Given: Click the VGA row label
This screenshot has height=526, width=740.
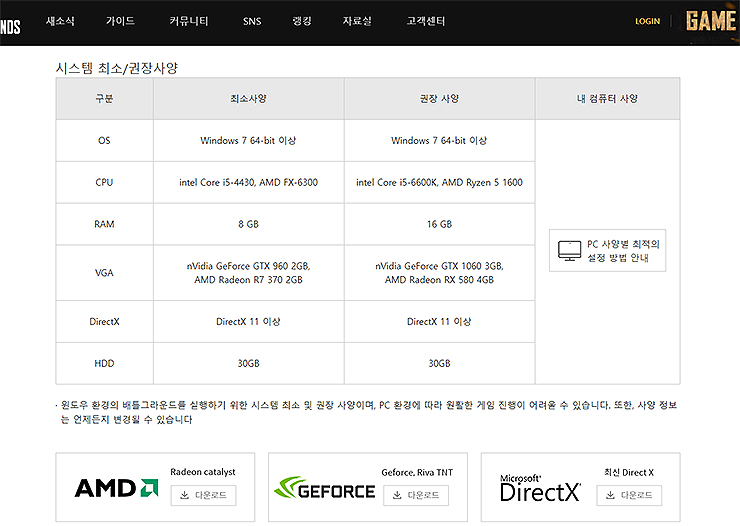Looking at the screenshot, I should pyautogui.click(x=104, y=273).
